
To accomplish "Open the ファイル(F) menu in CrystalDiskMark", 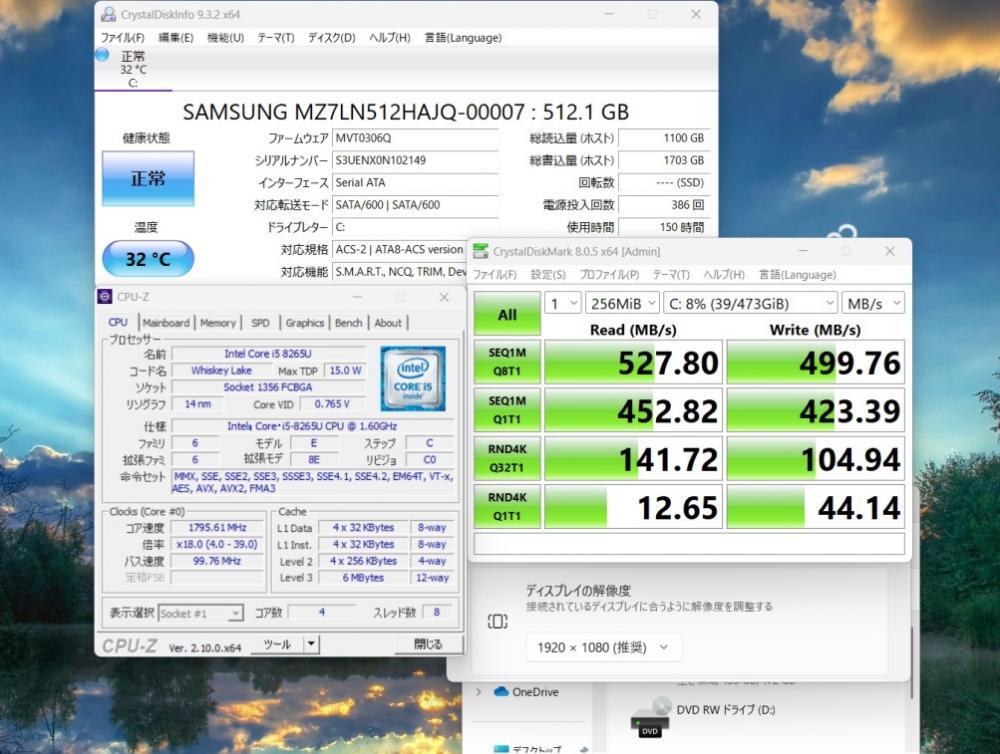I will (x=495, y=275).
